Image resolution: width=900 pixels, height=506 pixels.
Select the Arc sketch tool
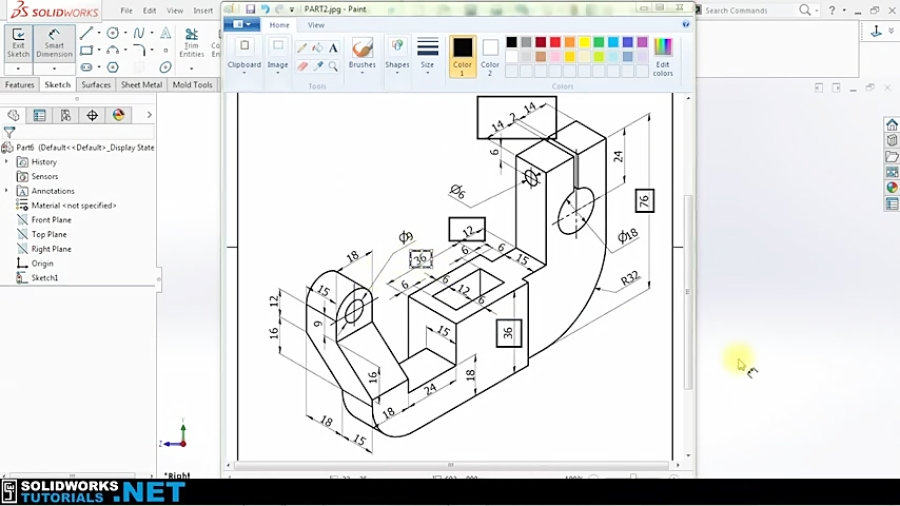[x=113, y=50]
